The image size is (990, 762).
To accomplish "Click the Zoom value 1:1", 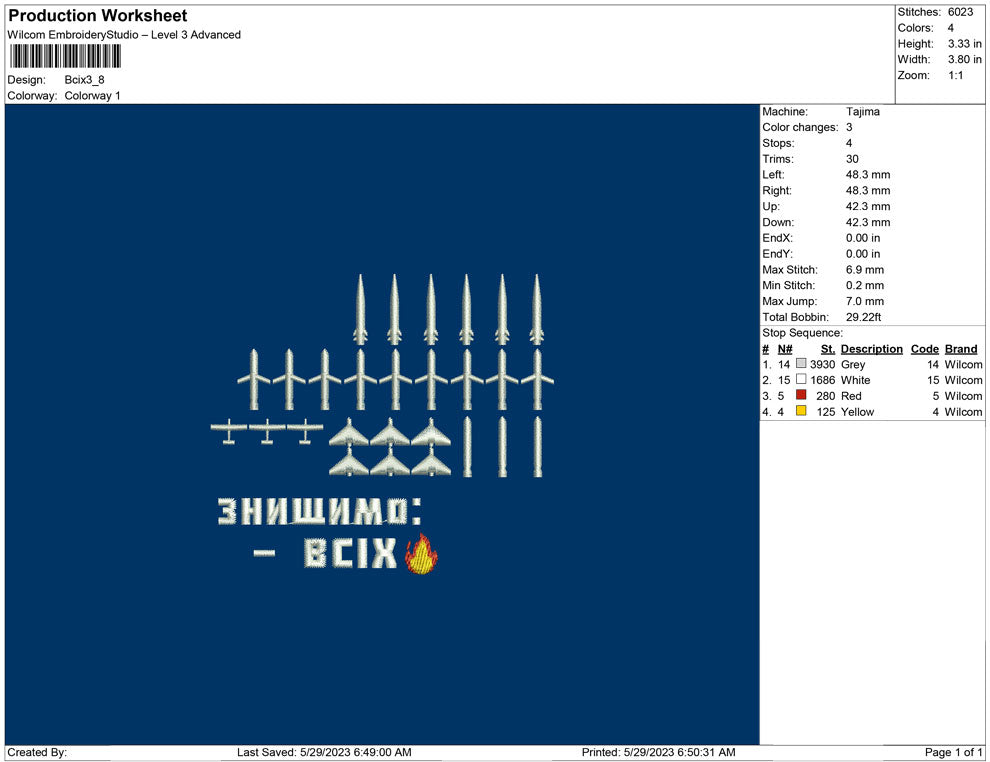I will tap(956, 75).
